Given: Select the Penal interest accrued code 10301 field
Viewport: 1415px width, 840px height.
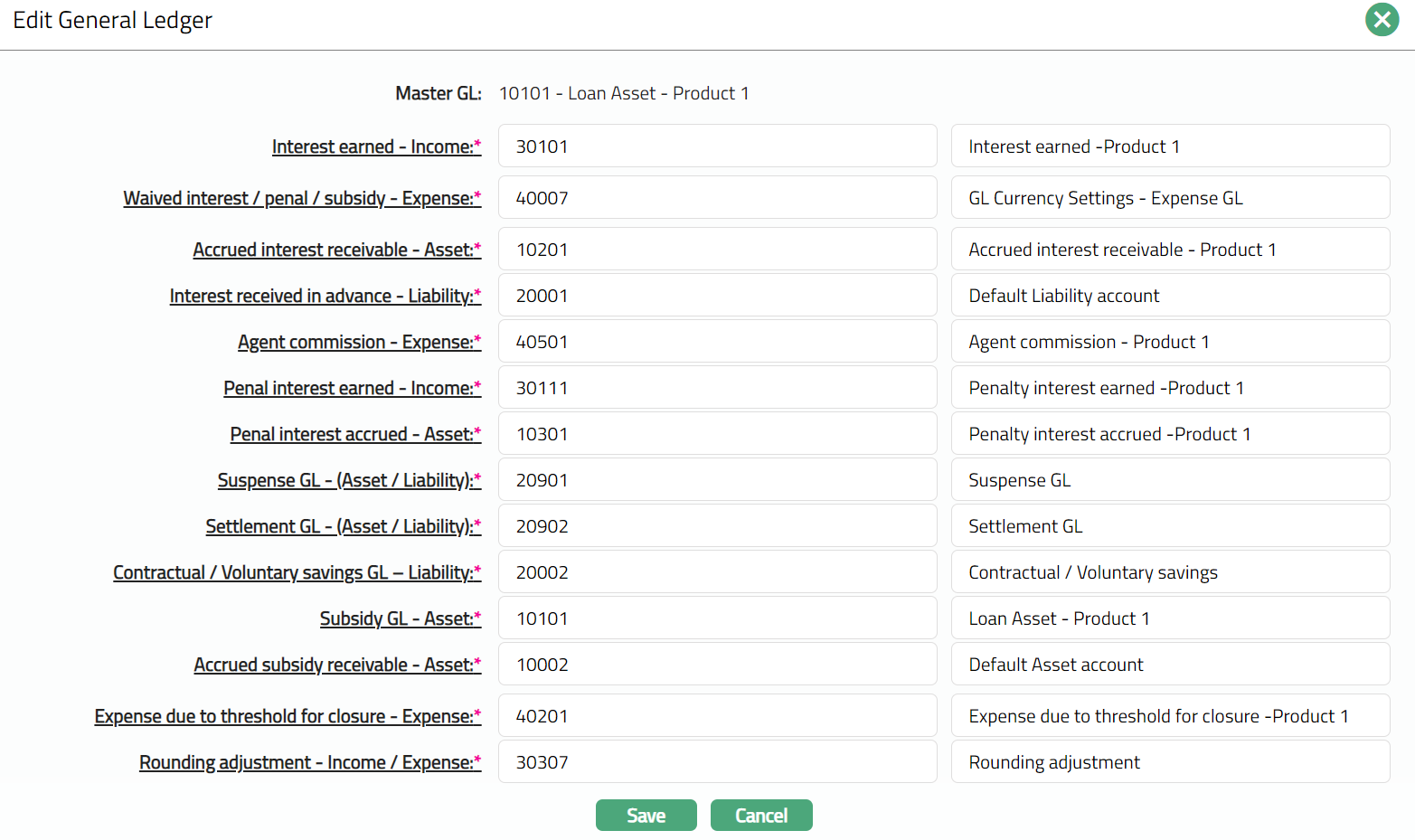Looking at the screenshot, I should pos(716,434).
